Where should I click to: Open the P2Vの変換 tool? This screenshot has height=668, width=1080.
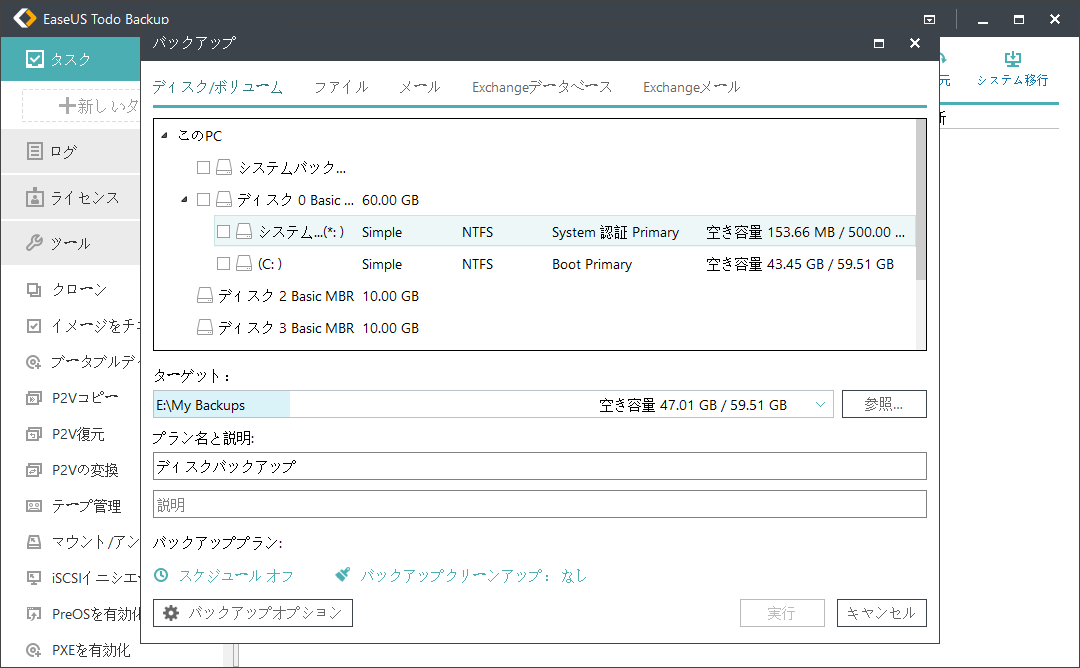pos(73,470)
